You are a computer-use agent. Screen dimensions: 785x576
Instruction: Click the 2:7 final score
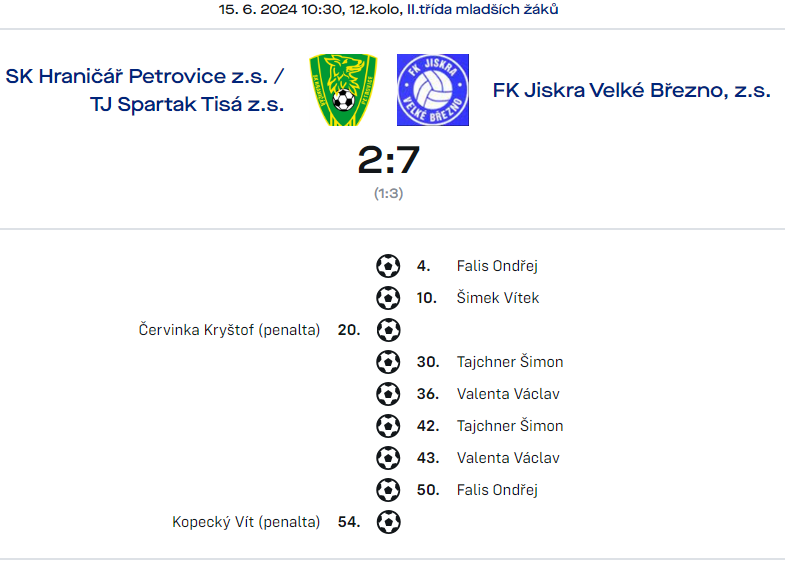(x=388, y=160)
